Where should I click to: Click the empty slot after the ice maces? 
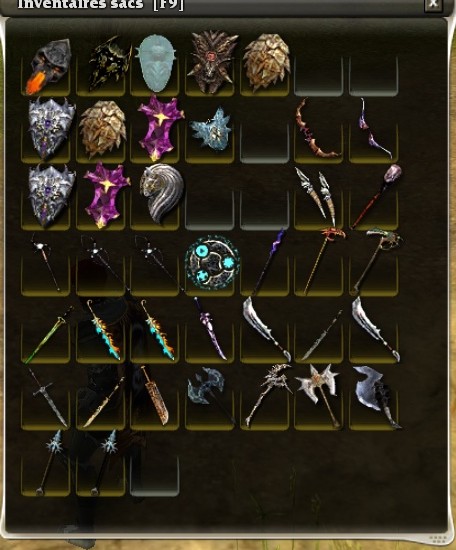(155, 476)
